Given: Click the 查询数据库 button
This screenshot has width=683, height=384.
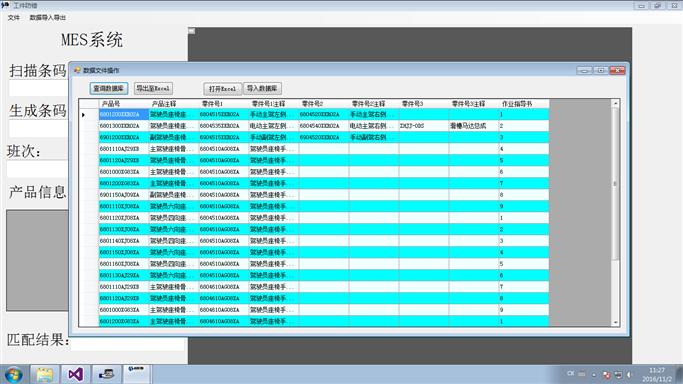Looking at the screenshot, I should [x=109, y=88].
